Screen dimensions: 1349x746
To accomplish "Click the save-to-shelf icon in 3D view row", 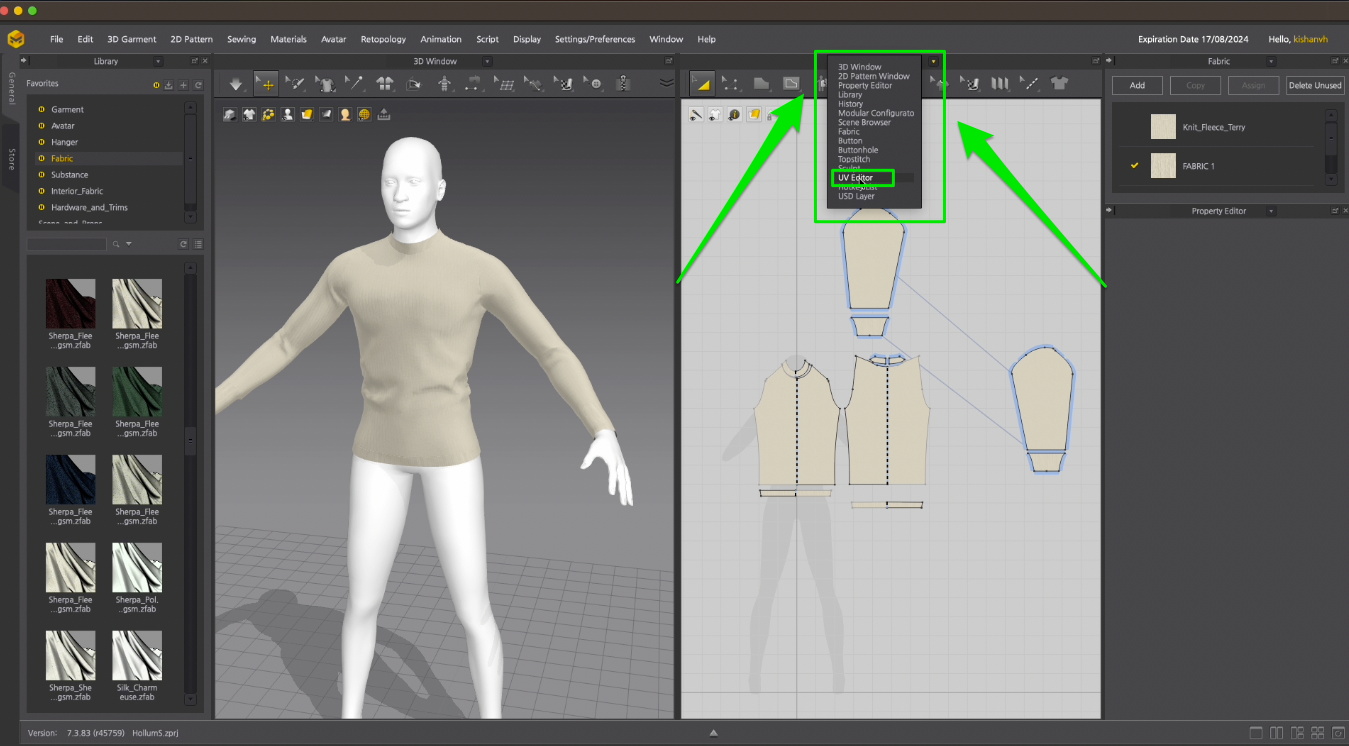I will pos(383,115).
